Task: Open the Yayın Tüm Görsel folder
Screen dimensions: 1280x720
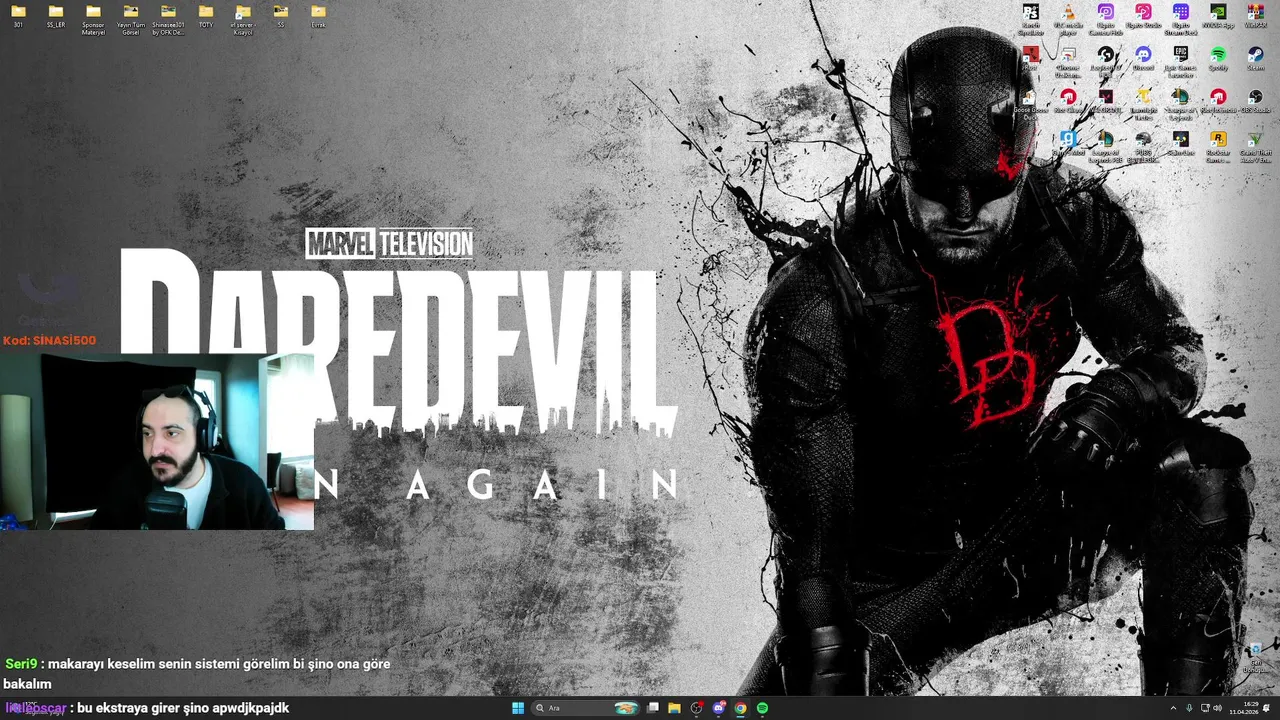Action: point(131,19)
